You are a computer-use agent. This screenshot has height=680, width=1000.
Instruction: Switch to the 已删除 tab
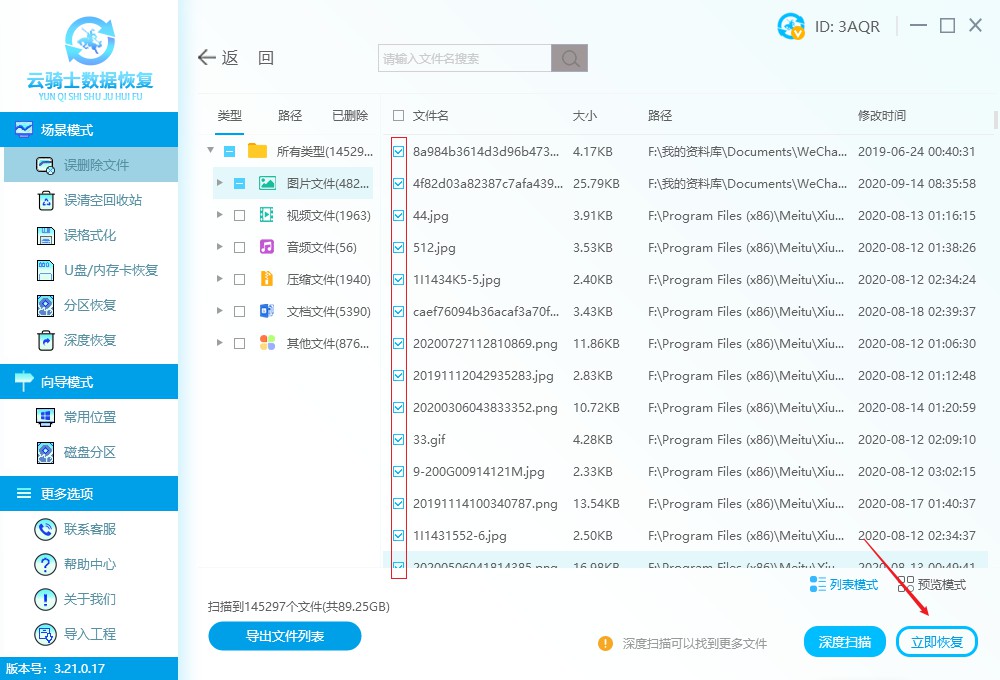click(x=349, y=115)
